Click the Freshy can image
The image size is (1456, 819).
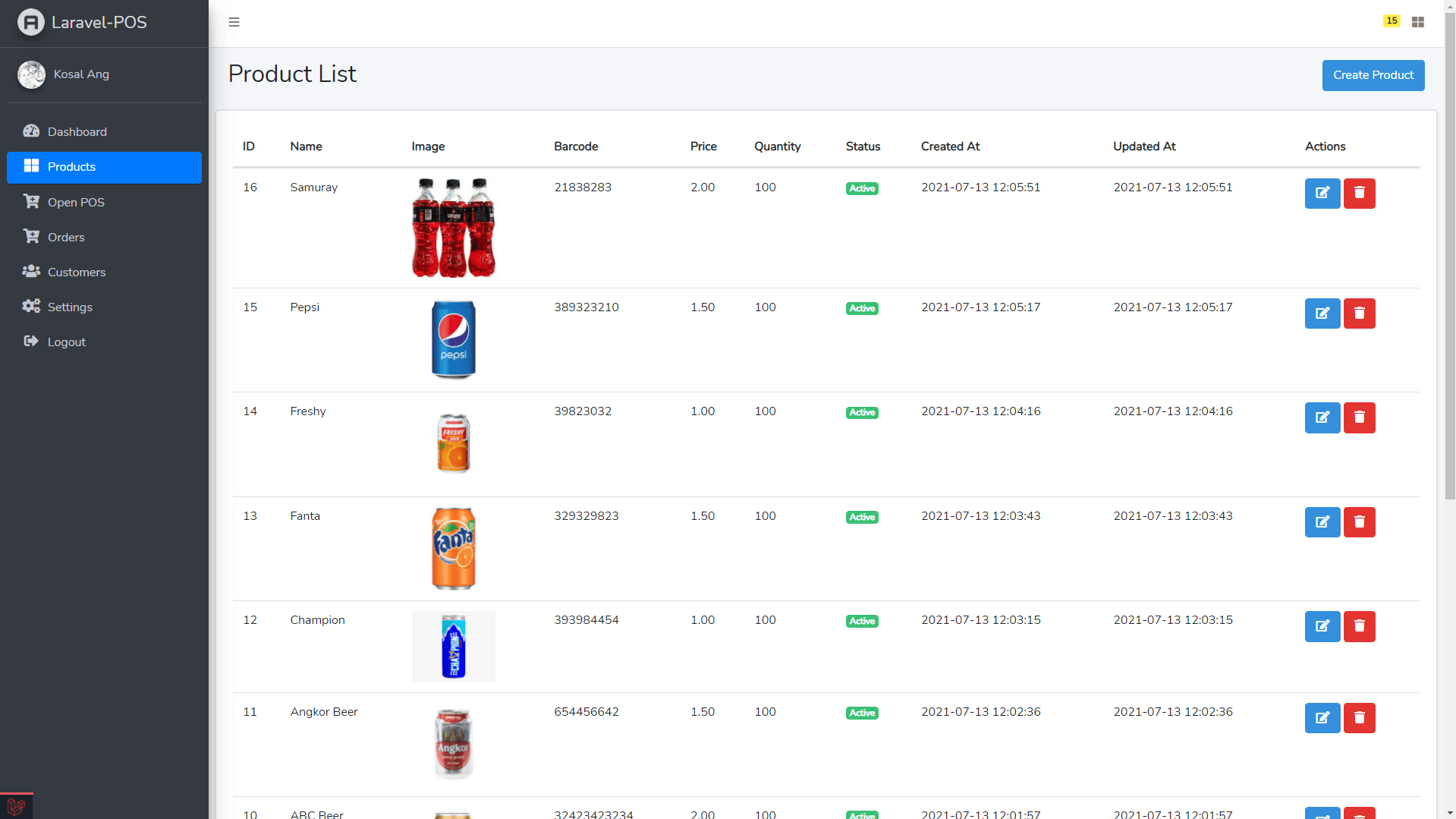[453, 443]
